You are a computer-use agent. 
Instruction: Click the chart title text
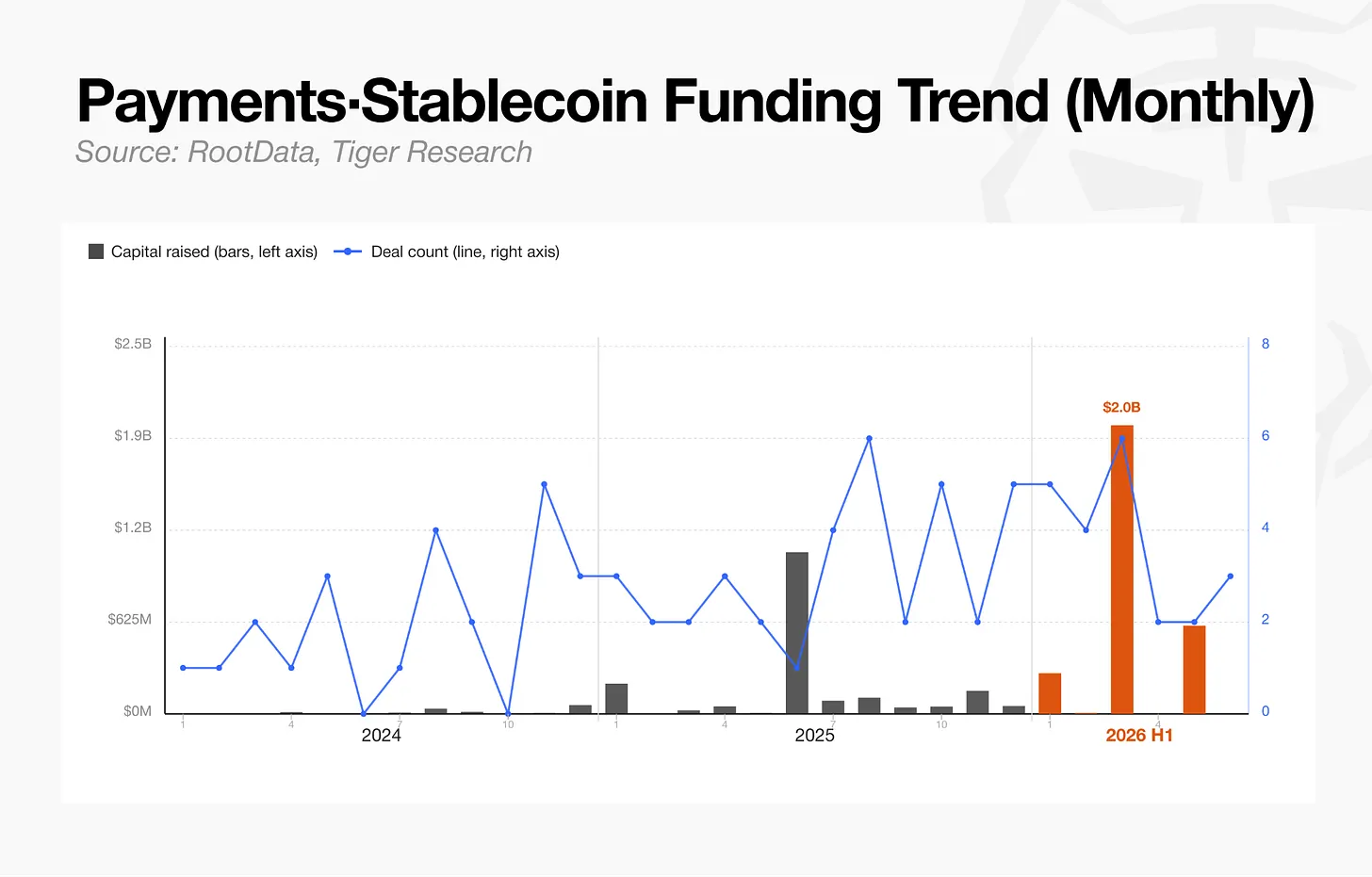point(695,101)
